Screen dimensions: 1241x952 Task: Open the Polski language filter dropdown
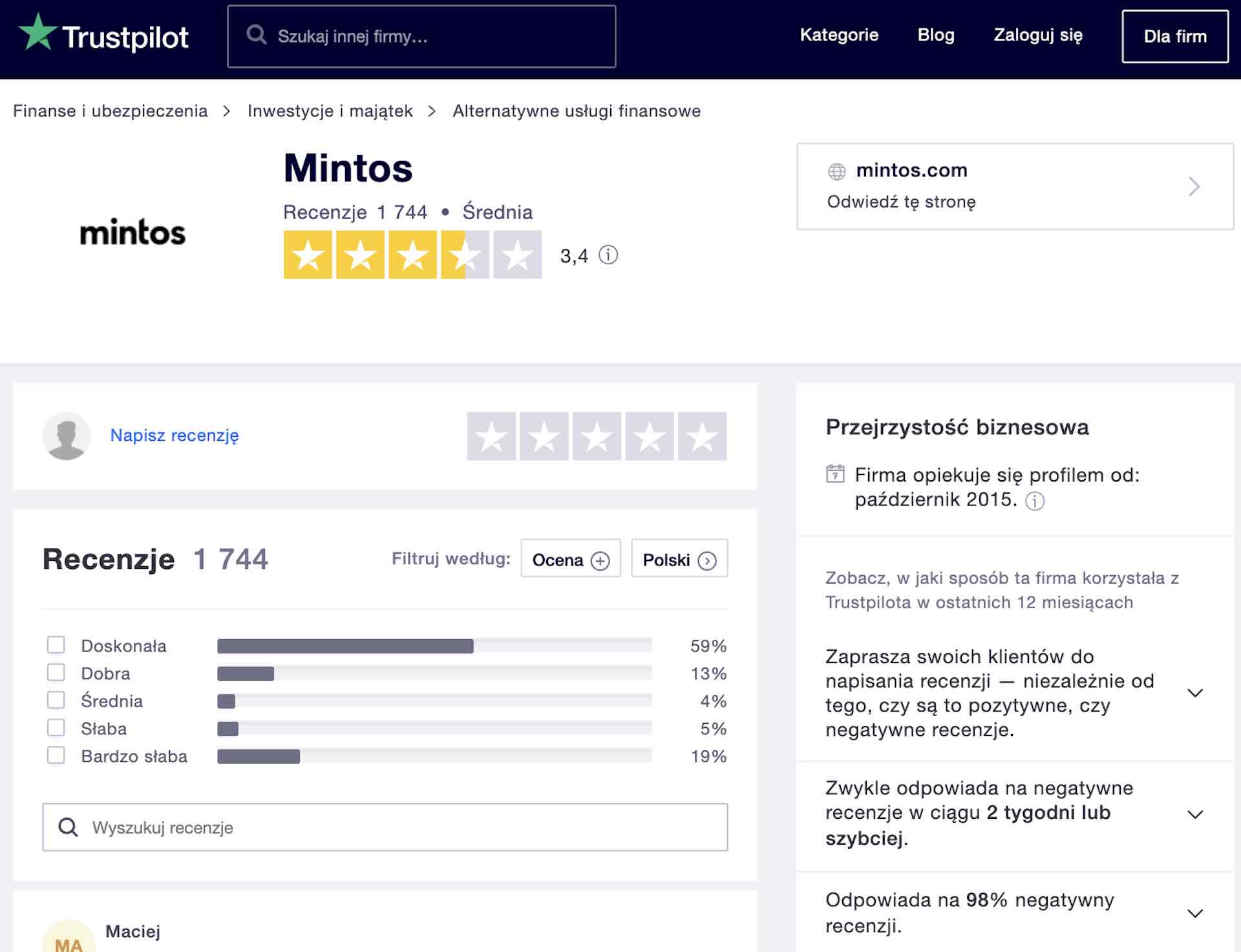(679, 558)
